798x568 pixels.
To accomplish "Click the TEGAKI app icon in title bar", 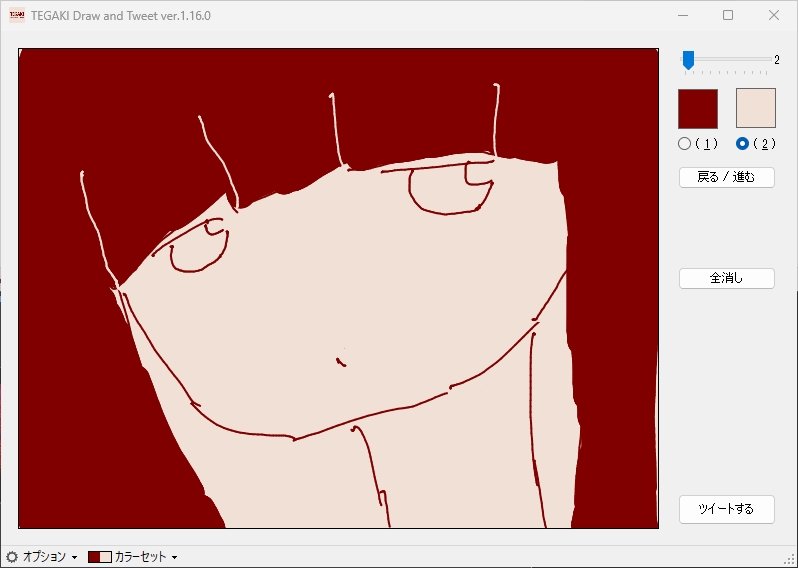I will [17, 16].
